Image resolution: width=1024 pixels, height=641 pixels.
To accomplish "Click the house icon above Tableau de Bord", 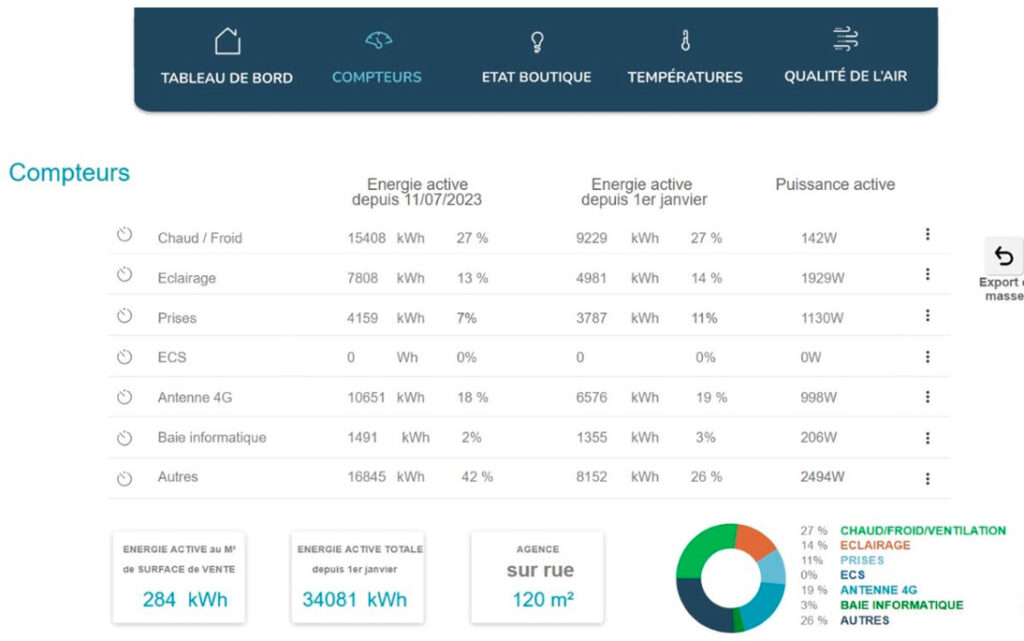I will point(227,42).
